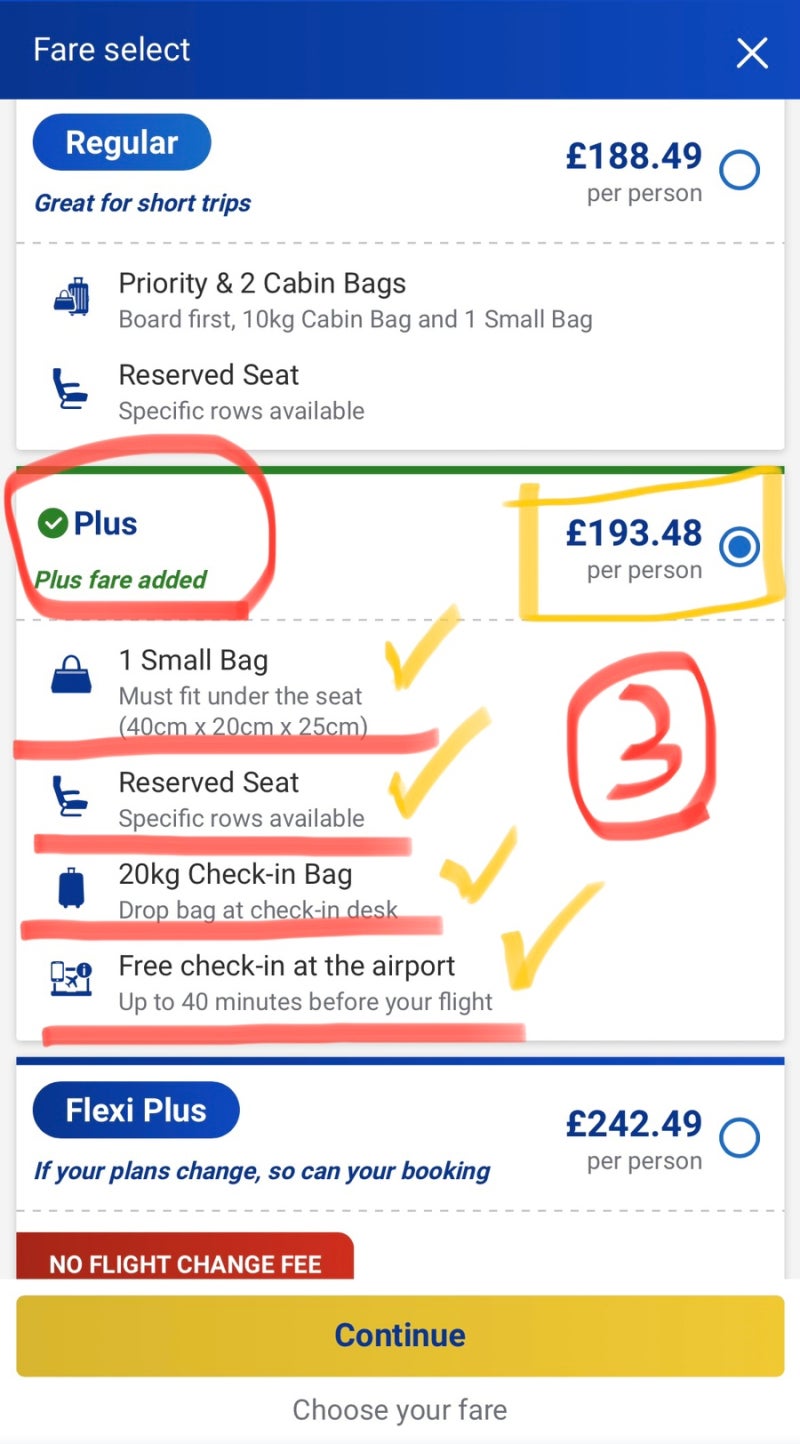Tap the NO FLIGHT CHANGE FEE banner
Screen dimensions: 800x1444
(185, 1256)
